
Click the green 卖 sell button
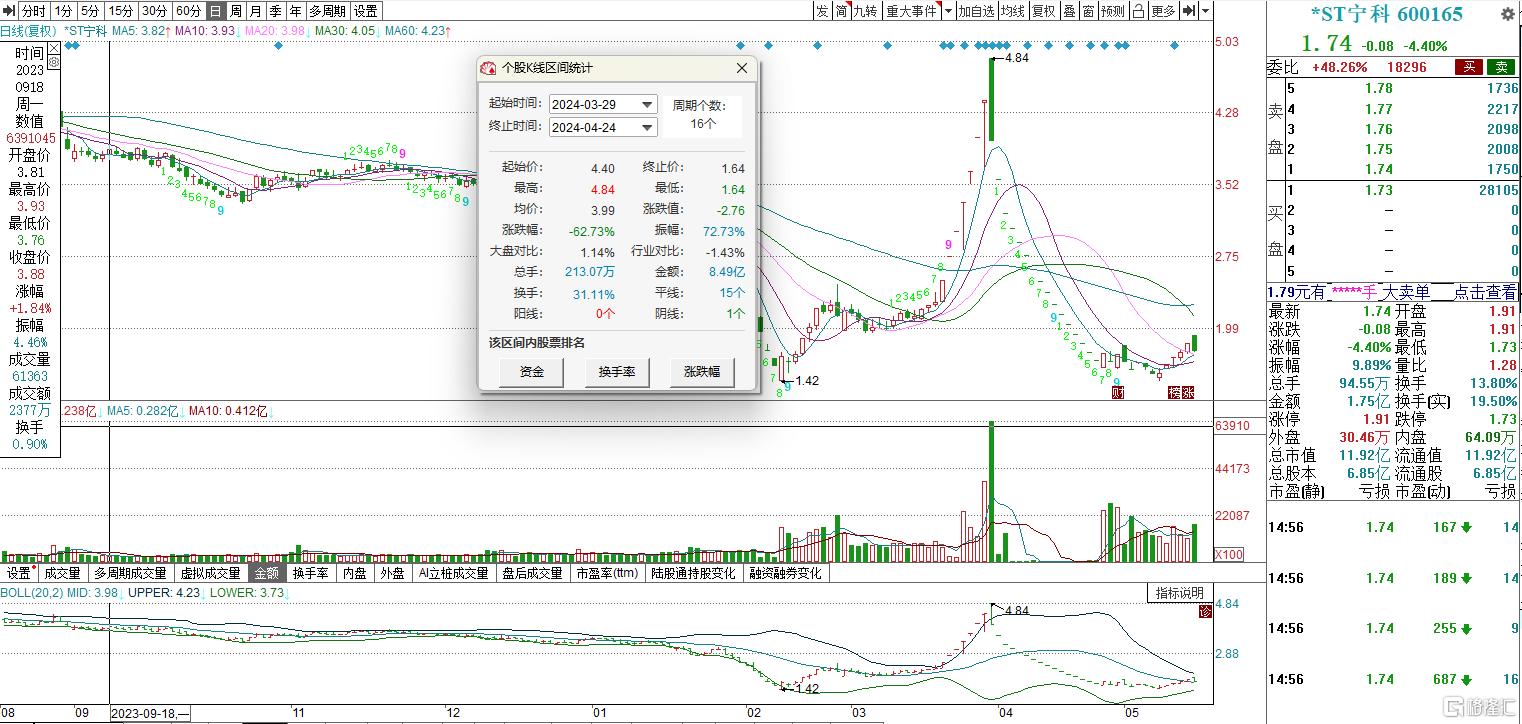point(1502,67)
